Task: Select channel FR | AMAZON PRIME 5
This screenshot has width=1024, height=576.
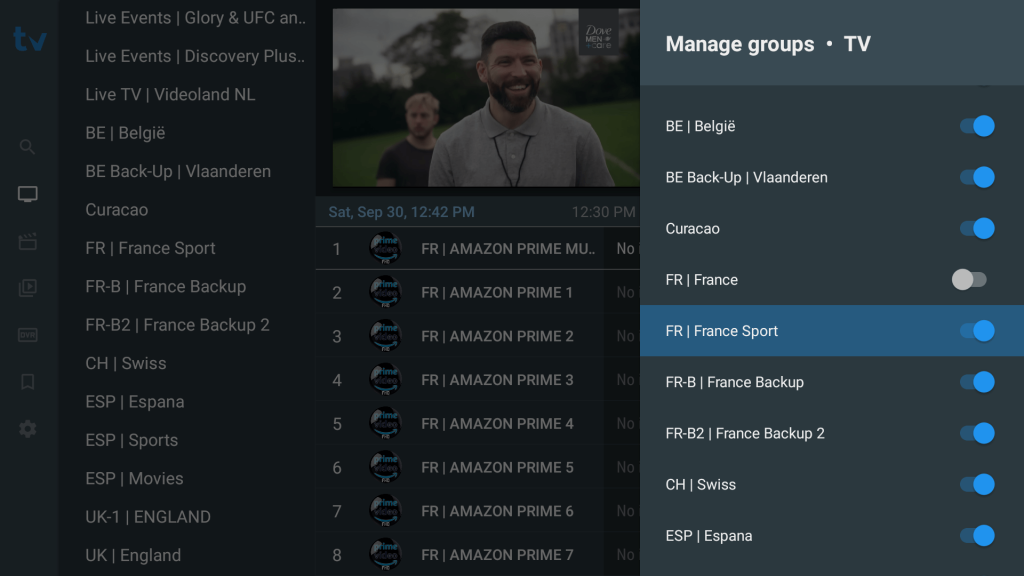Action: coord(497,424)
